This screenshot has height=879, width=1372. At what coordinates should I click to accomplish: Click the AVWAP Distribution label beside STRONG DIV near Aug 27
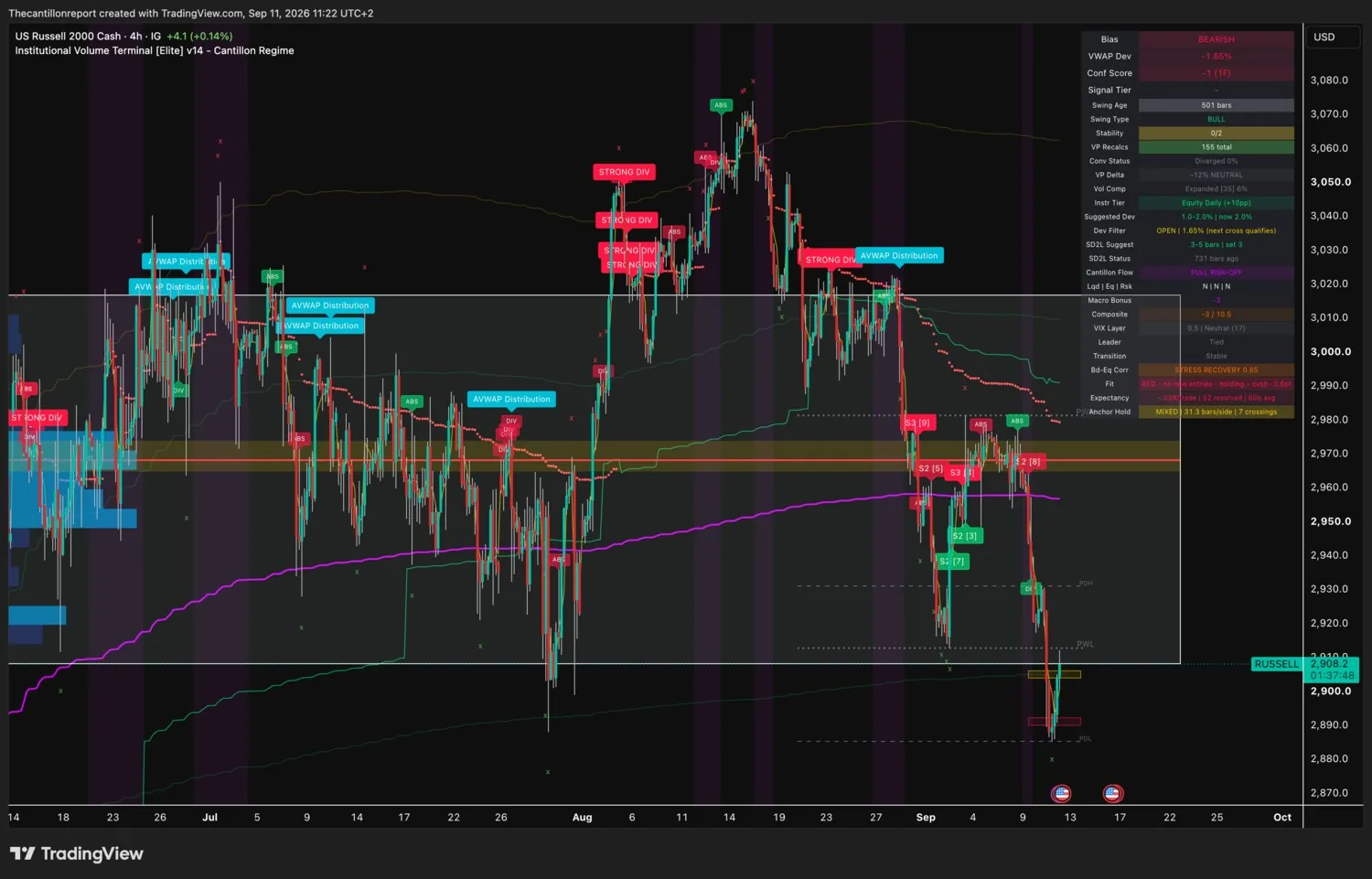[x=899, y=256]
